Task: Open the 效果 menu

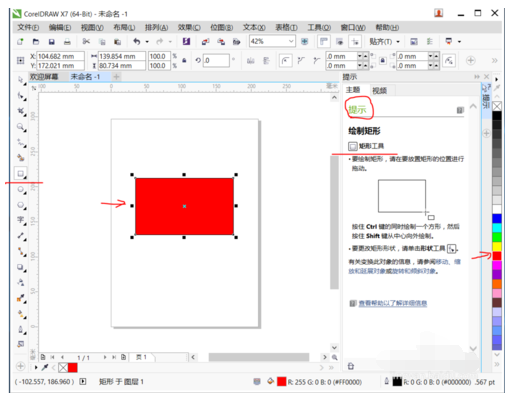Action: 189,27
